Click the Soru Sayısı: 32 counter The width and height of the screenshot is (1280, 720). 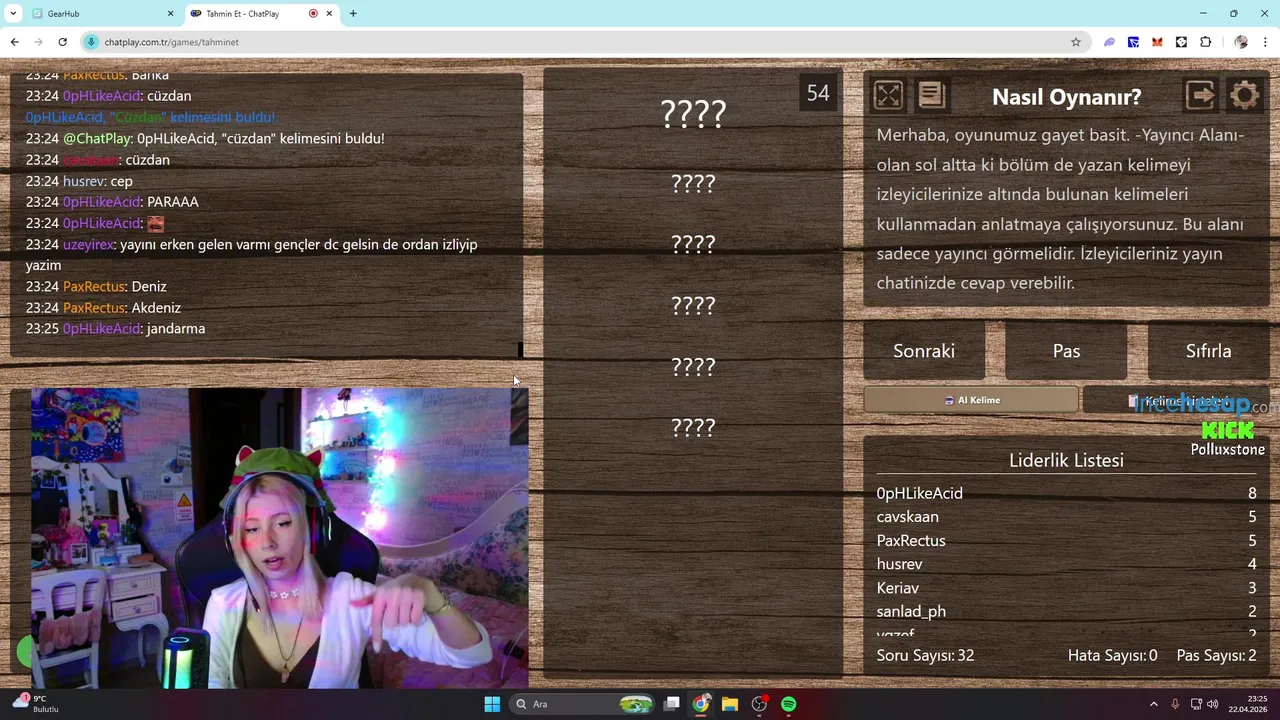point(925,655)
